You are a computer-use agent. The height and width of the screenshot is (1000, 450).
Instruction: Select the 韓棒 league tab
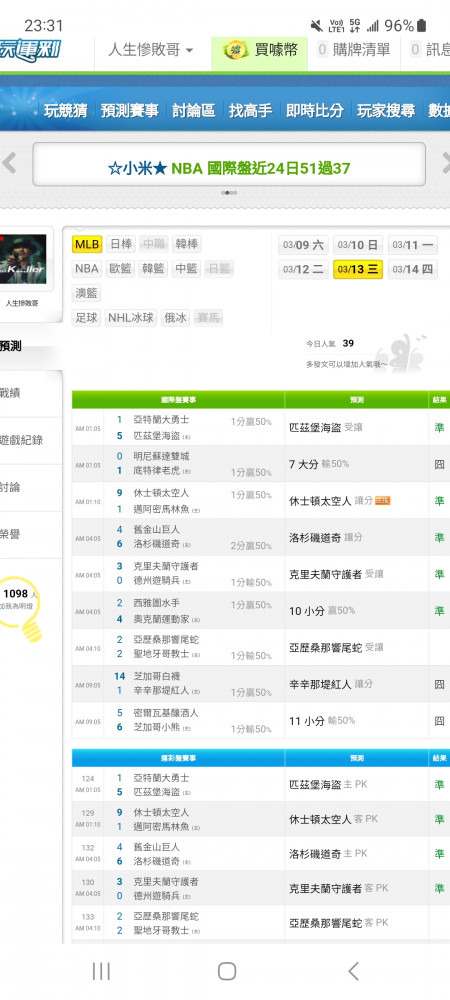pyautogui.click(x=187, y=244)
